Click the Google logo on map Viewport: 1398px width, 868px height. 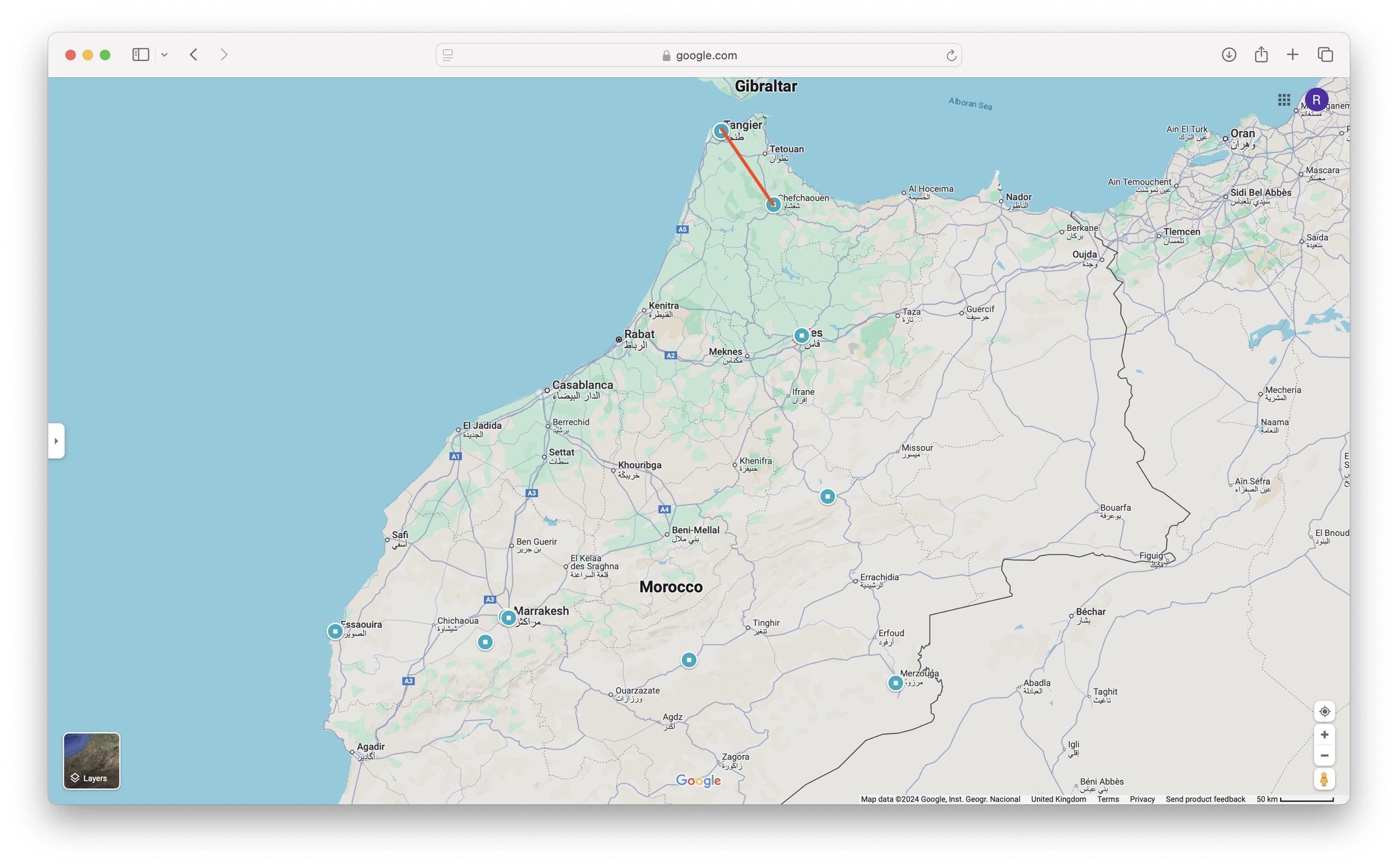click(x=698, y=781)
